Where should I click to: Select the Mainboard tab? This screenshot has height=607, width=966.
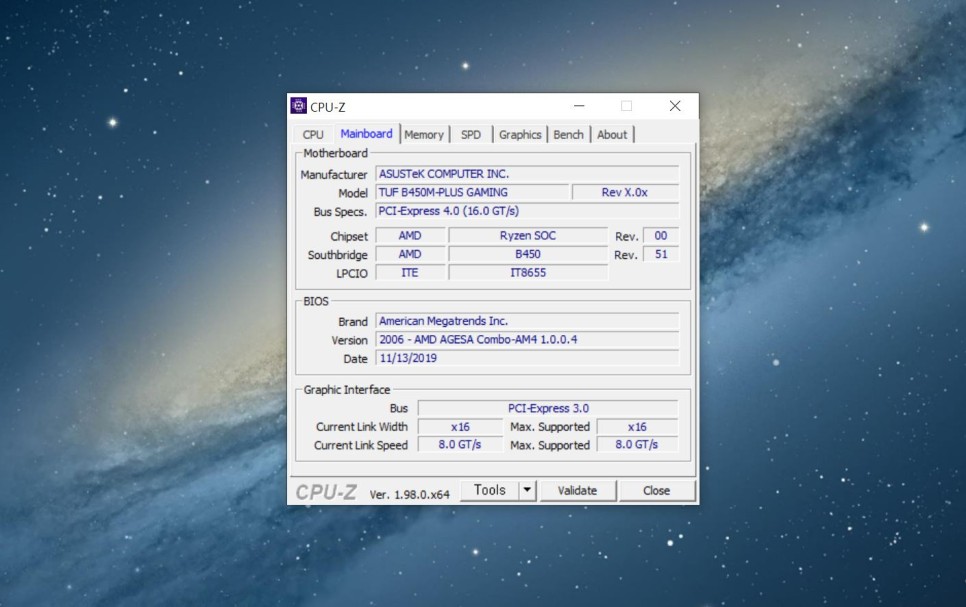click(367, 134)
